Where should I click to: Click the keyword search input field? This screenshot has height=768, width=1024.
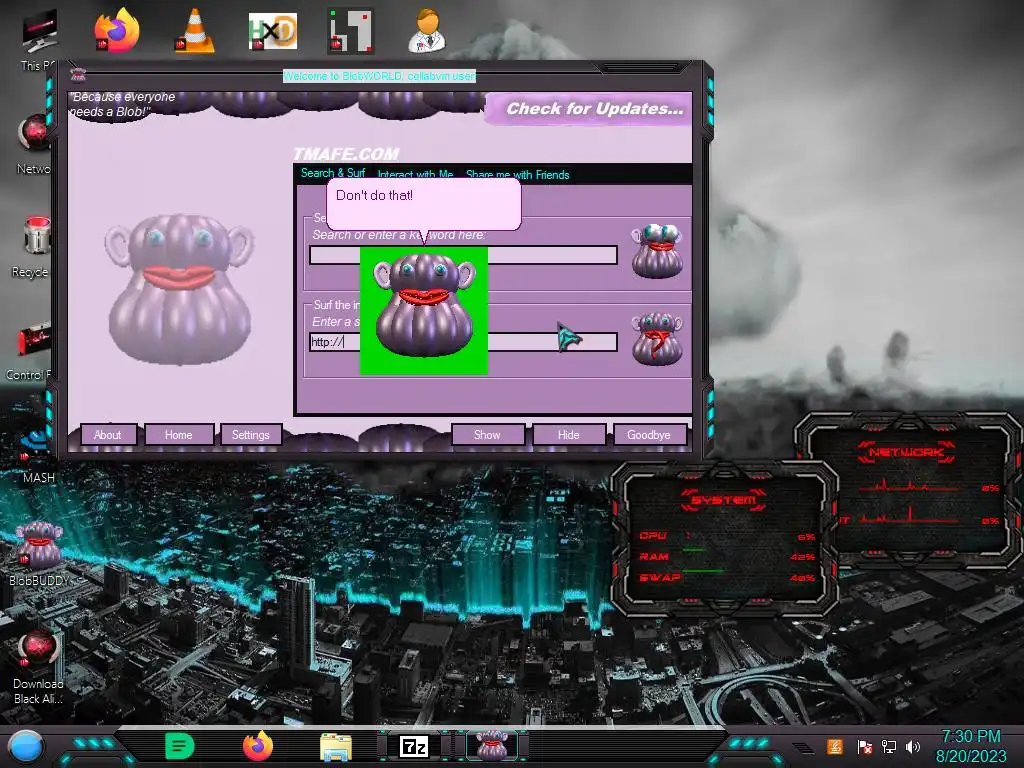tap(463, 255)
